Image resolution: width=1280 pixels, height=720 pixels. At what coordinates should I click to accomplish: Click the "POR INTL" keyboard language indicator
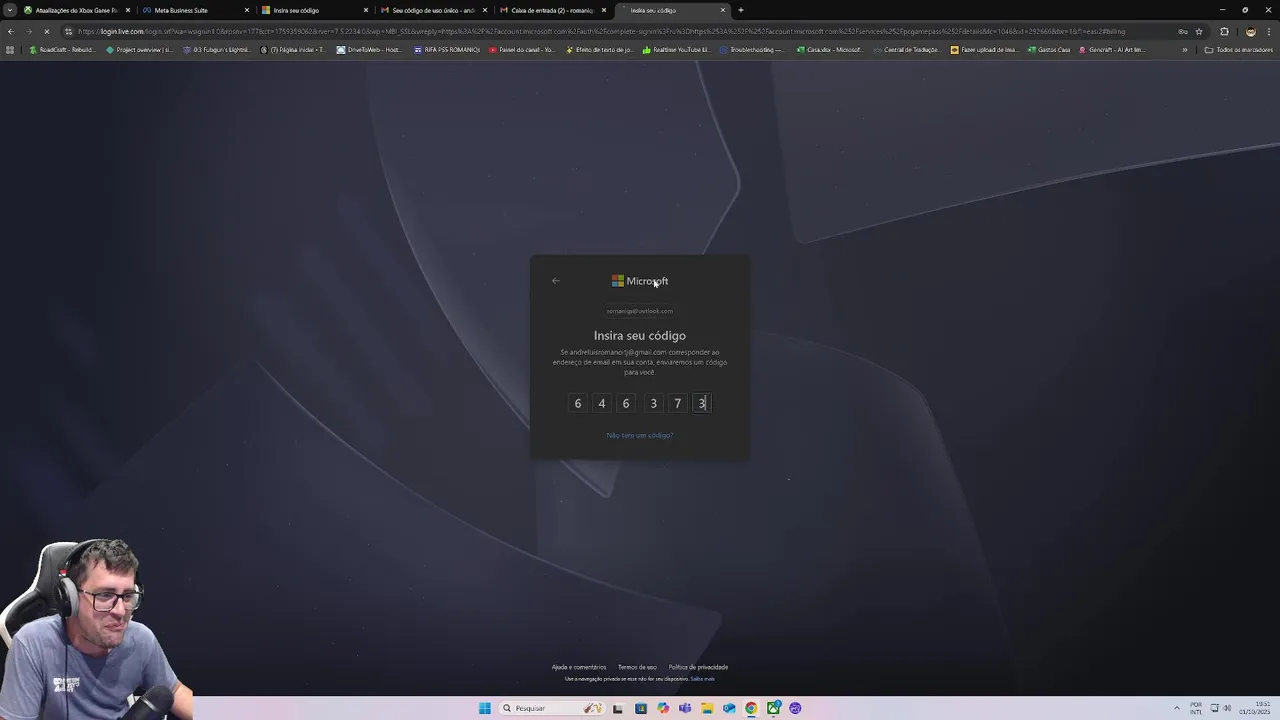(1196, 708)
